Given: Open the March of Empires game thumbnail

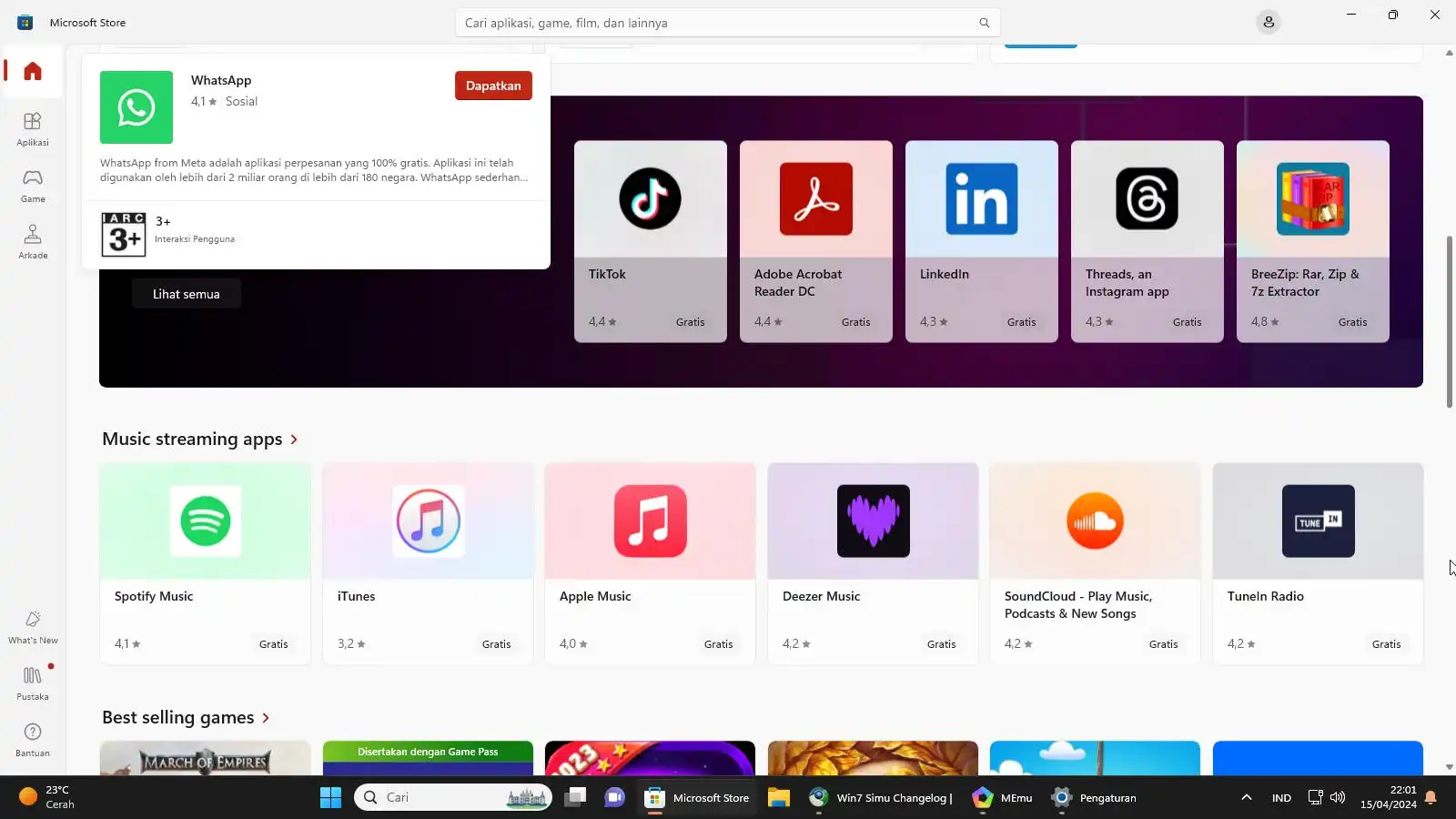Looking at the screenshot, I should (206, 758).
